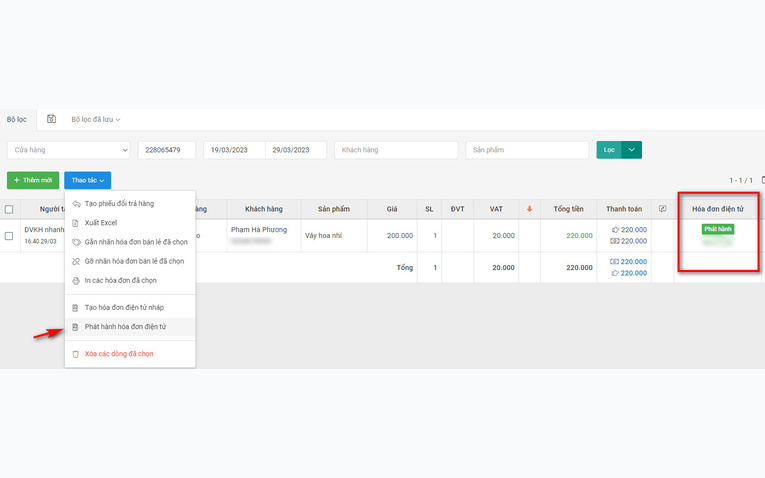This screenshot has width=765, height=478.
Task: Check the DVKH nhanh row checkbox
Action: pos(9,236)
